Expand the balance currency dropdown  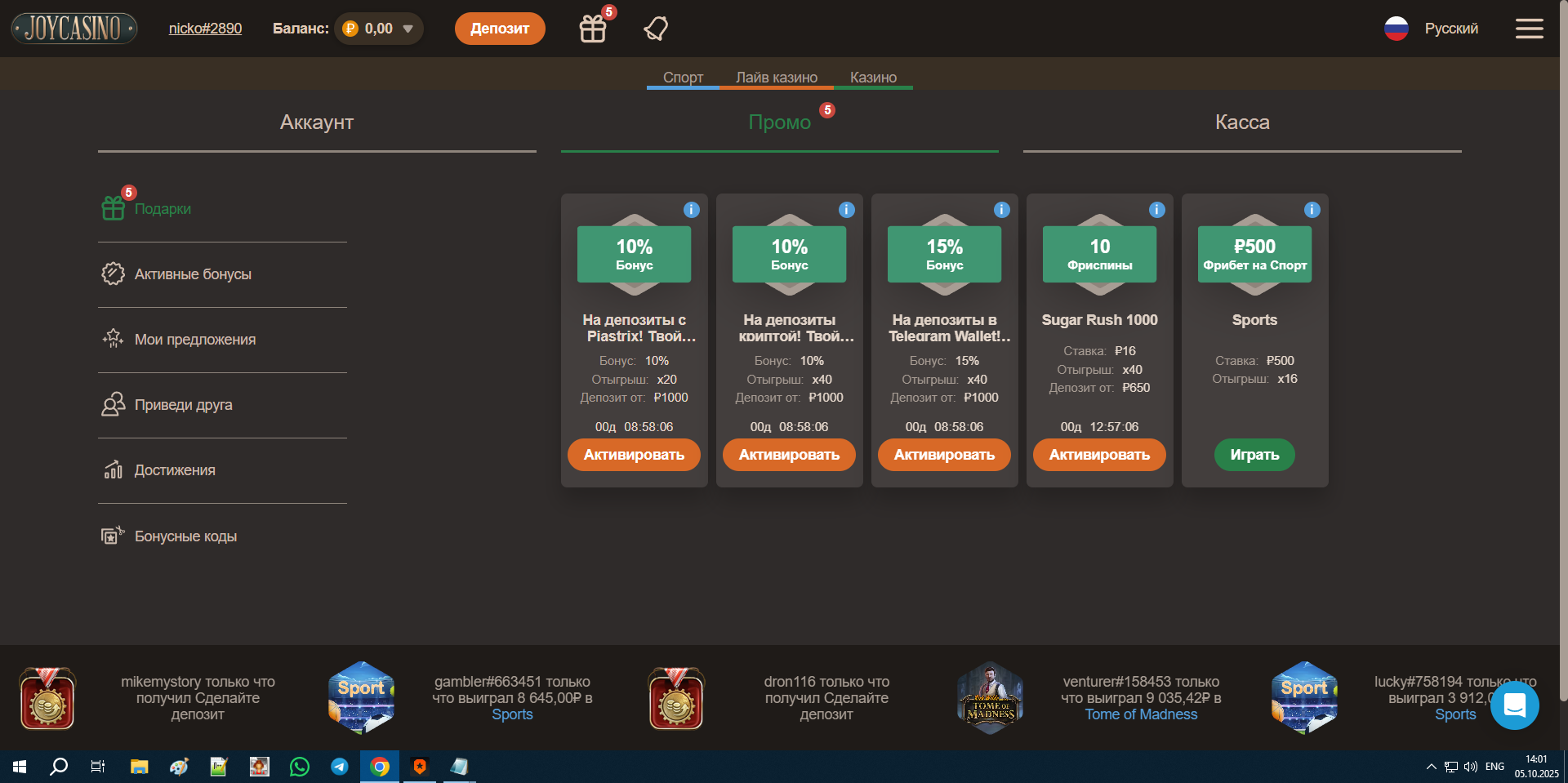(x=408, y=29)
